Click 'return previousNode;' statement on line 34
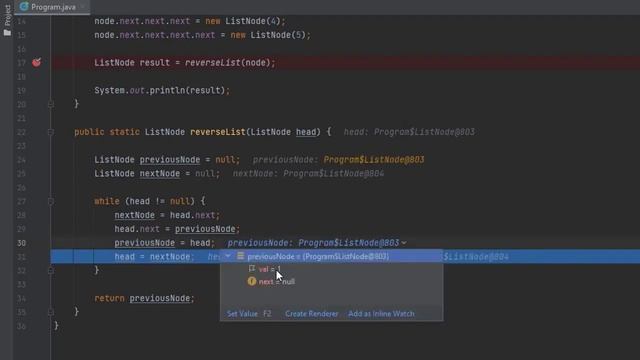This screenshot has width=640, height=360. point(144,298)
